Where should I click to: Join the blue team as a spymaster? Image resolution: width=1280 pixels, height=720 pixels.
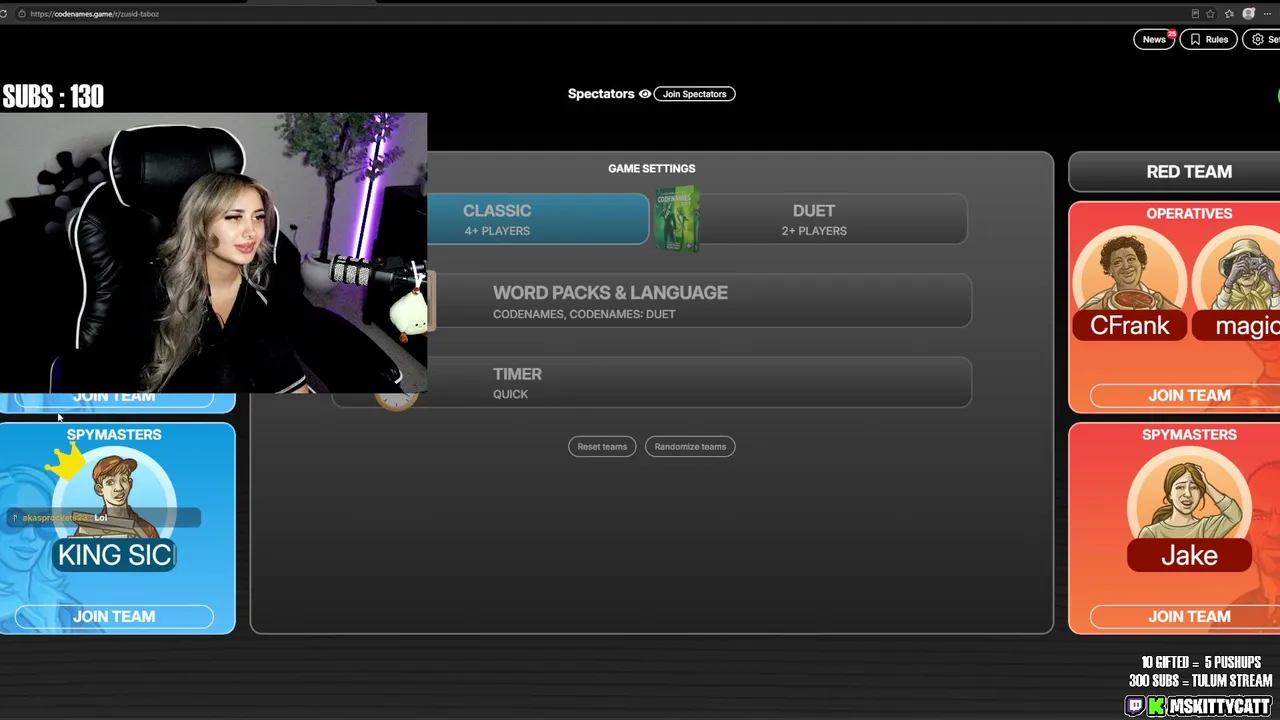click(114, 617)
